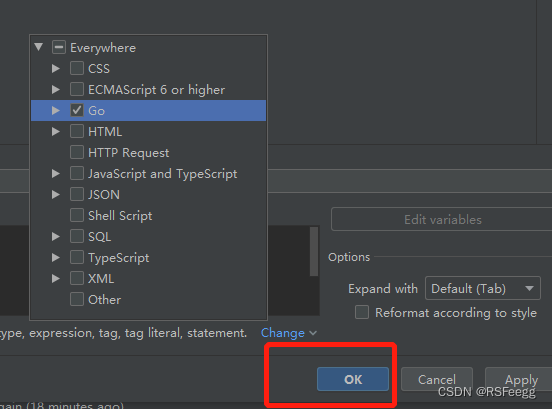Select the HTTP Request label
Viewport: 552px width, 409px height.
click(x=128, y=153)
